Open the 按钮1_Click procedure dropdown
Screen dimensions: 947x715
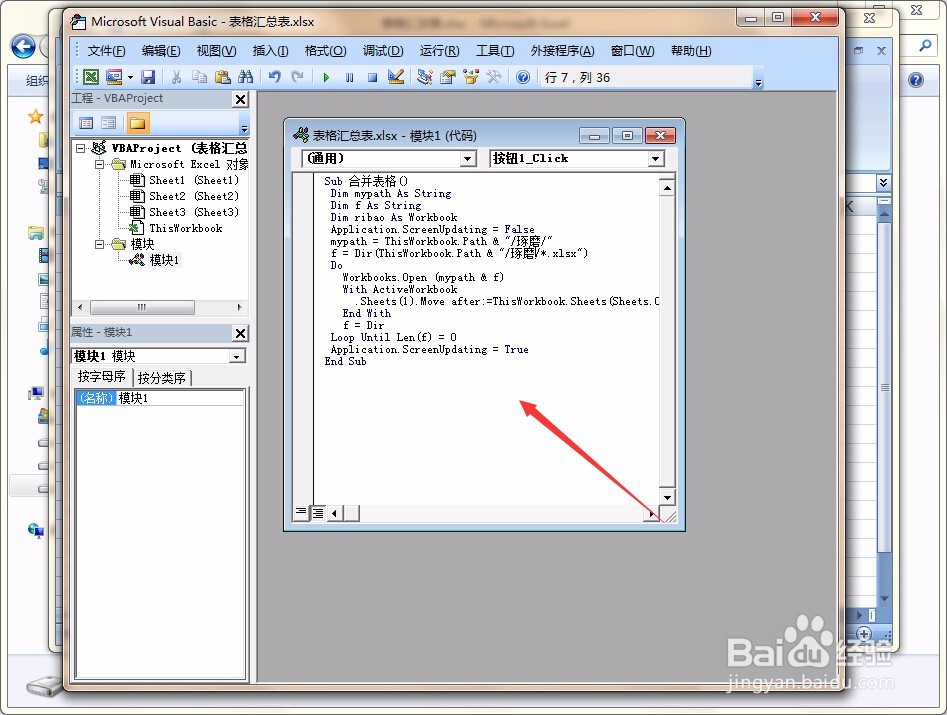pyautogui.click(x=656, y=159)
